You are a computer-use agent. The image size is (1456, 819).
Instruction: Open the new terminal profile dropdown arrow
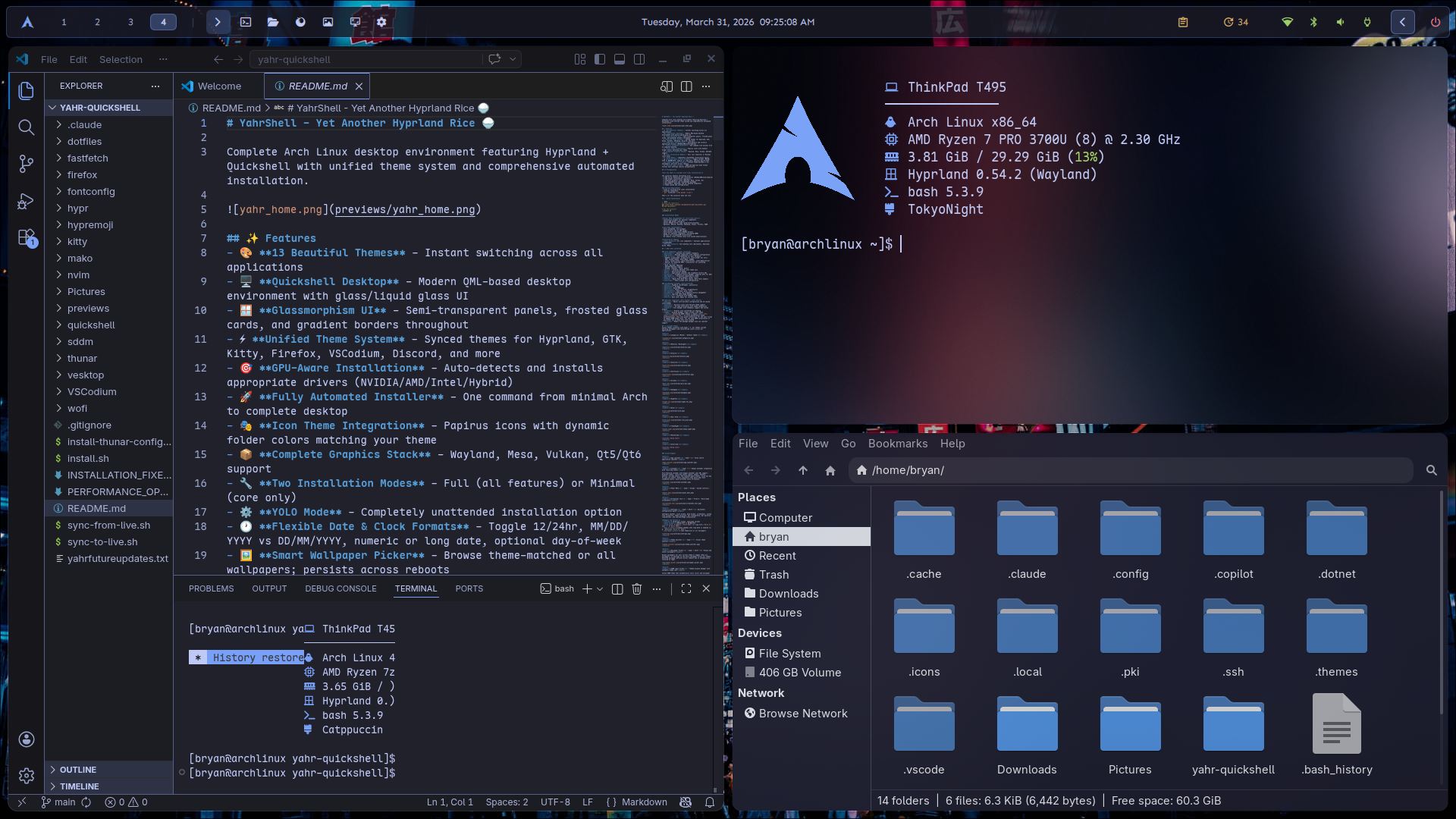tap(600, 588)
